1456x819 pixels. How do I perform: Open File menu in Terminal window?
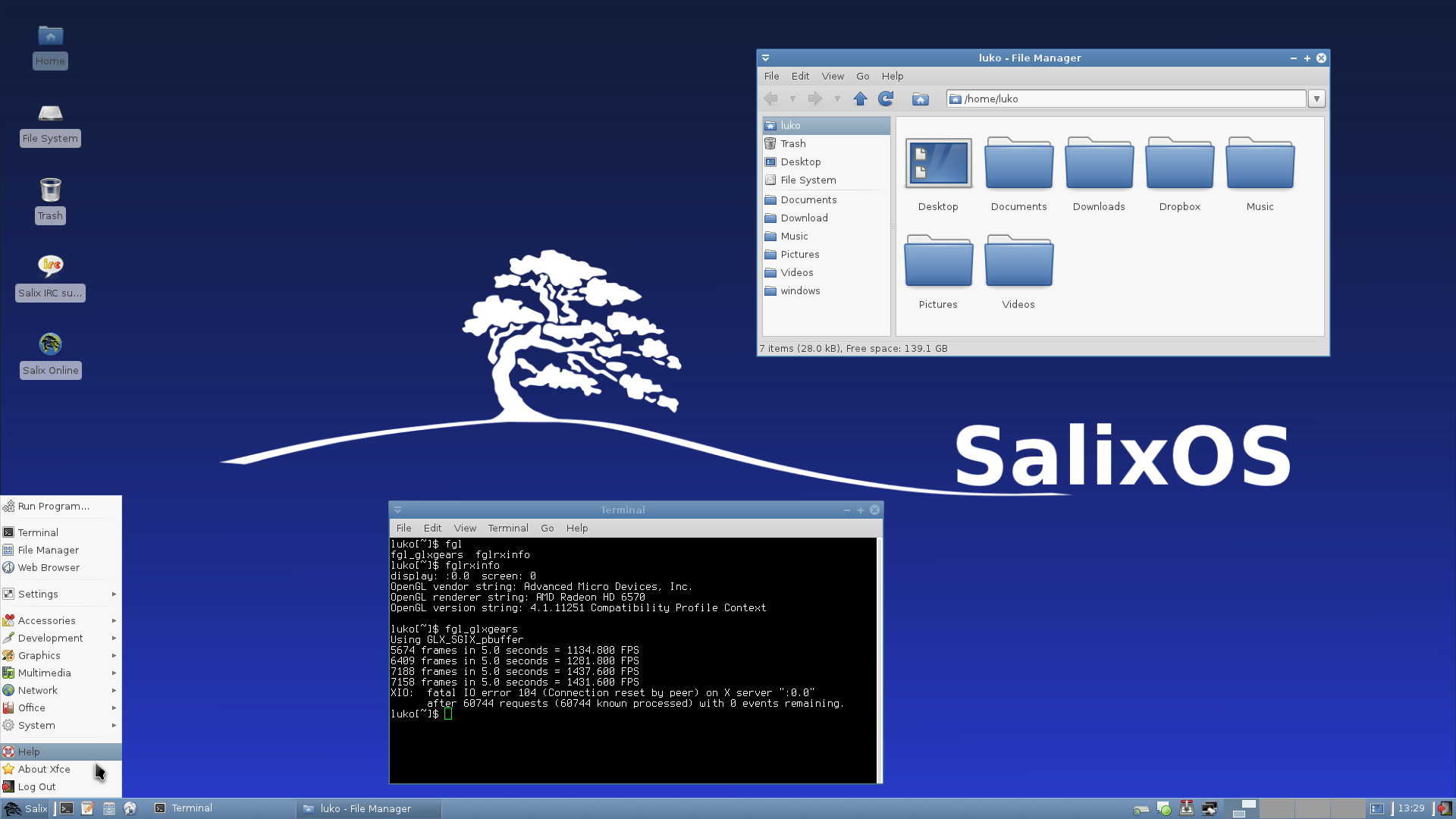[x=403, y=528]
